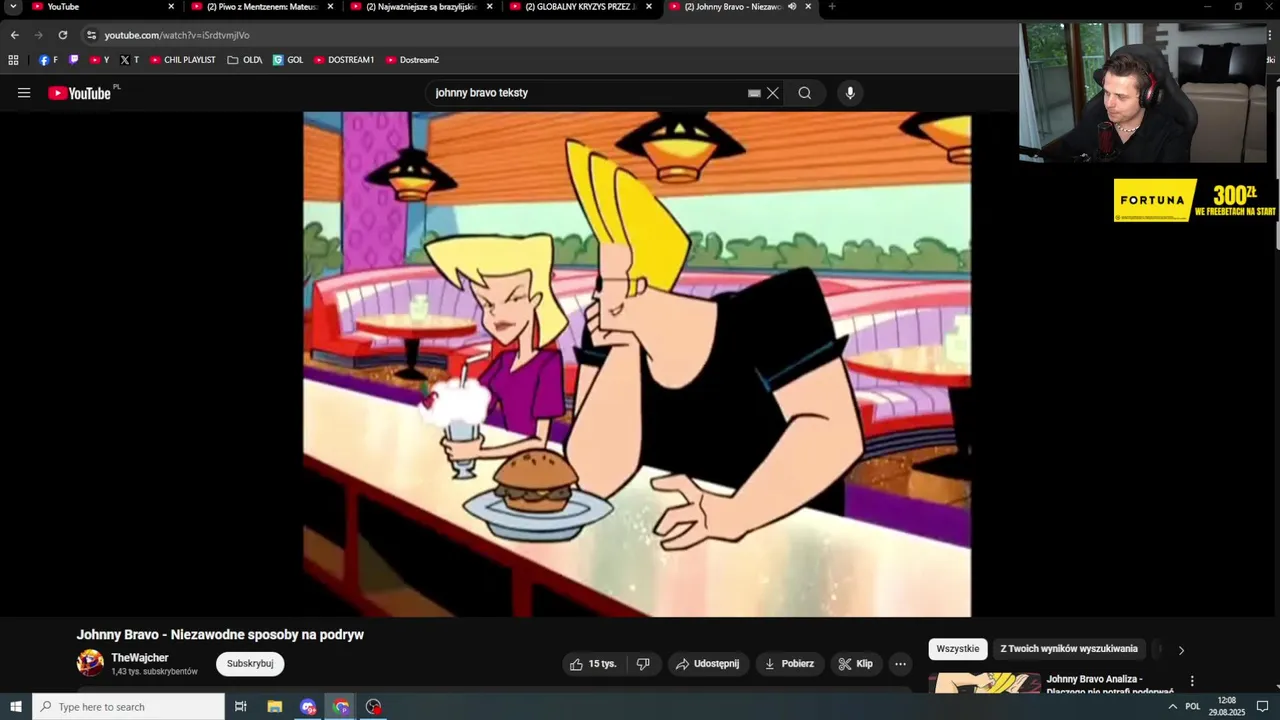1280x720 pixels.
Task: Click the Fortuna 300zł banner
Action: 1195,200
